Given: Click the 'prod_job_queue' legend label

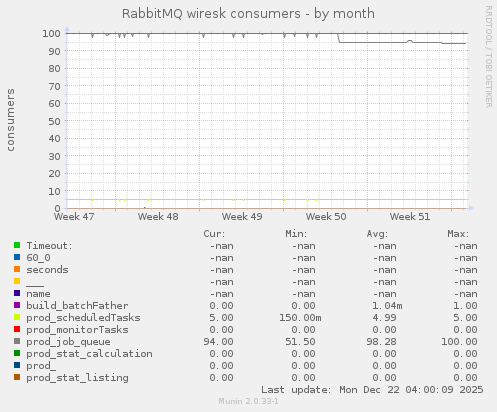Looking at the screenshot, I should coord(68,342).
